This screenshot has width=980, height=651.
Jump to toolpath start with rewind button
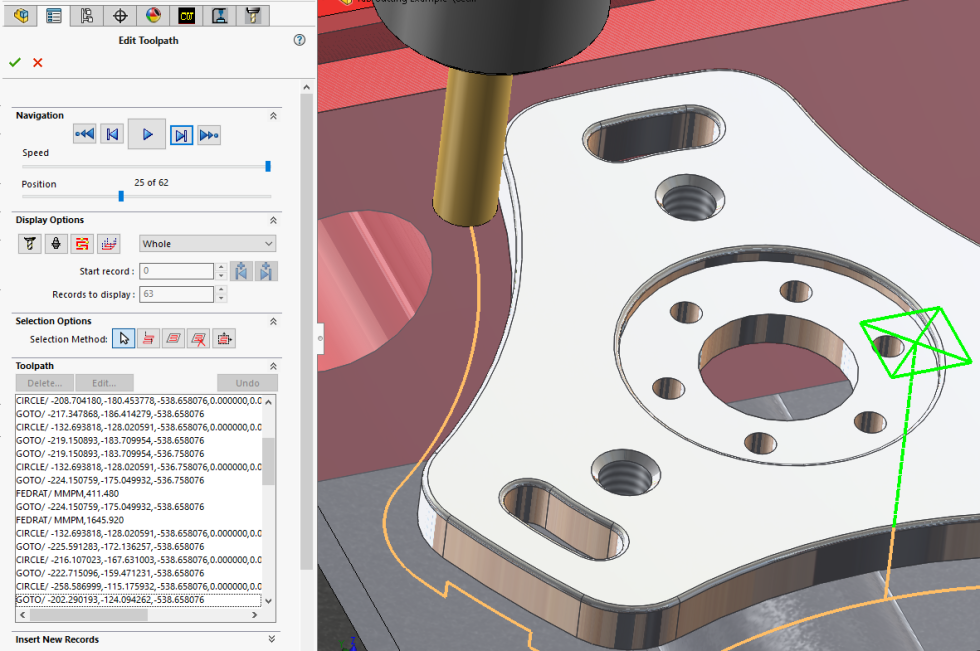pyautogui.click(x=85, y=134)
